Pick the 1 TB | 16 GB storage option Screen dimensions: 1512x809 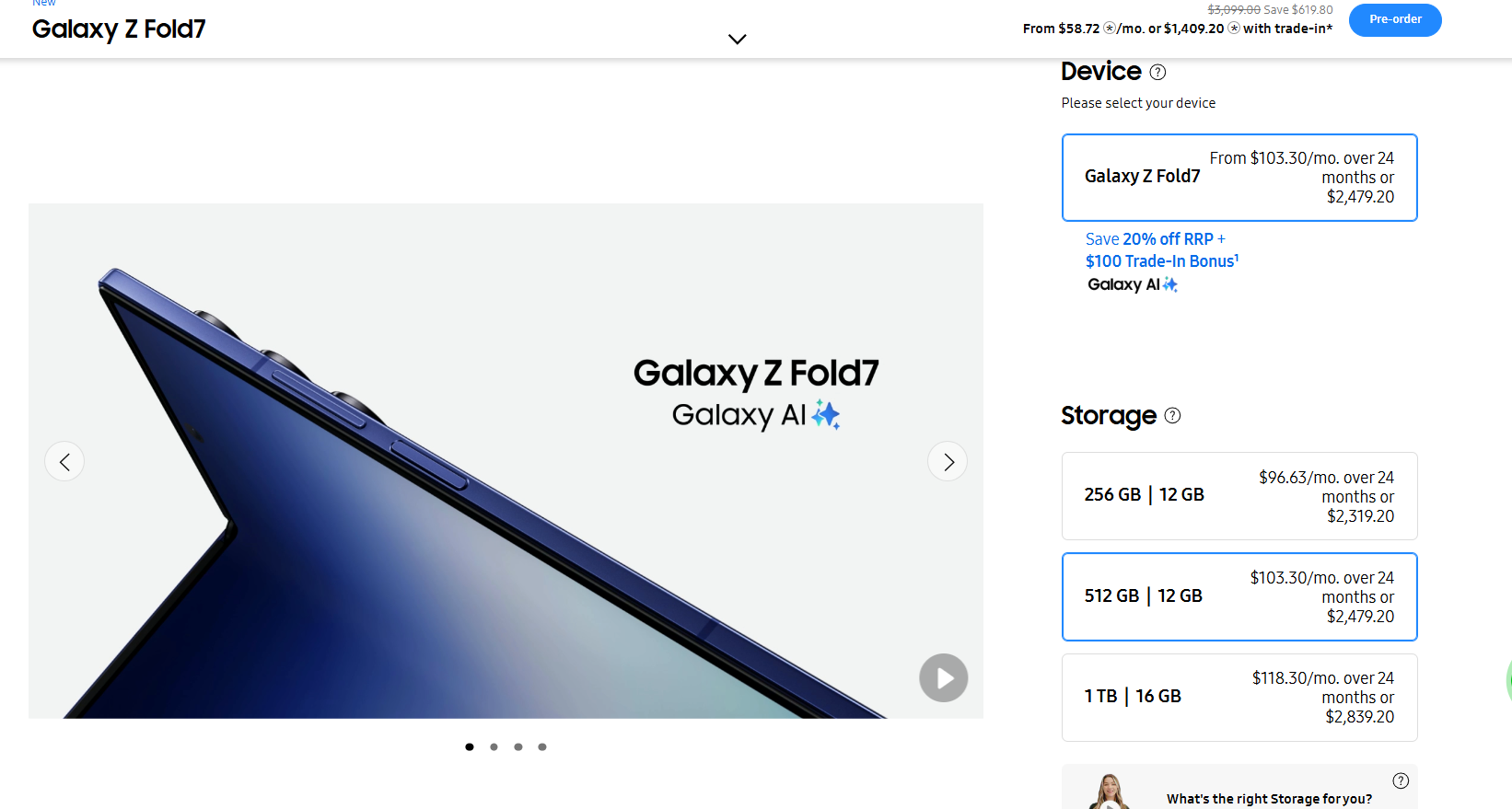pyautogui.click(x=1239, y=697)
